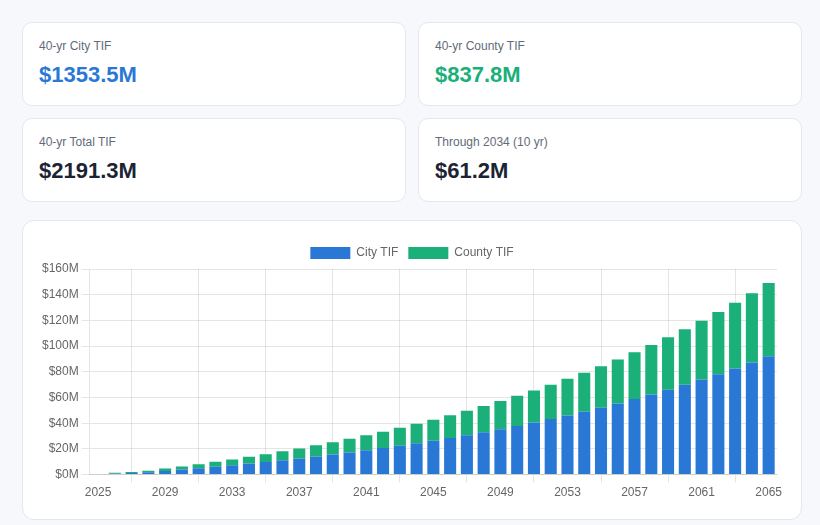
Task: Click the 40-yr County TIF card title
Action: coord(480,46)
